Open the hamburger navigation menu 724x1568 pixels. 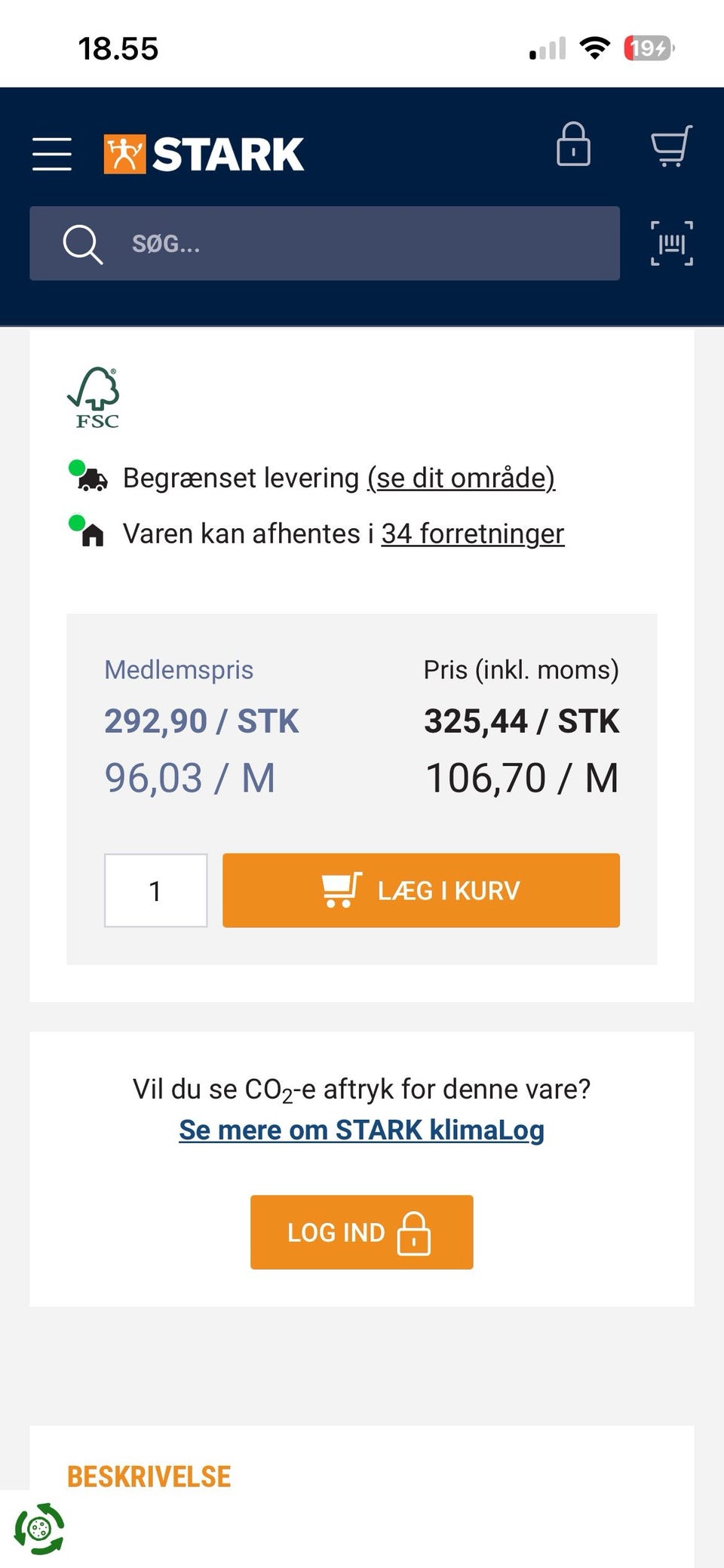pyautogui.click(x=52, y=154)
